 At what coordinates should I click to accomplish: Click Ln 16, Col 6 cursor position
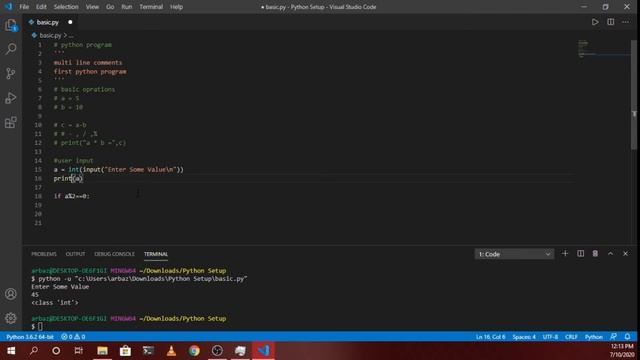(x=491, y=337)
